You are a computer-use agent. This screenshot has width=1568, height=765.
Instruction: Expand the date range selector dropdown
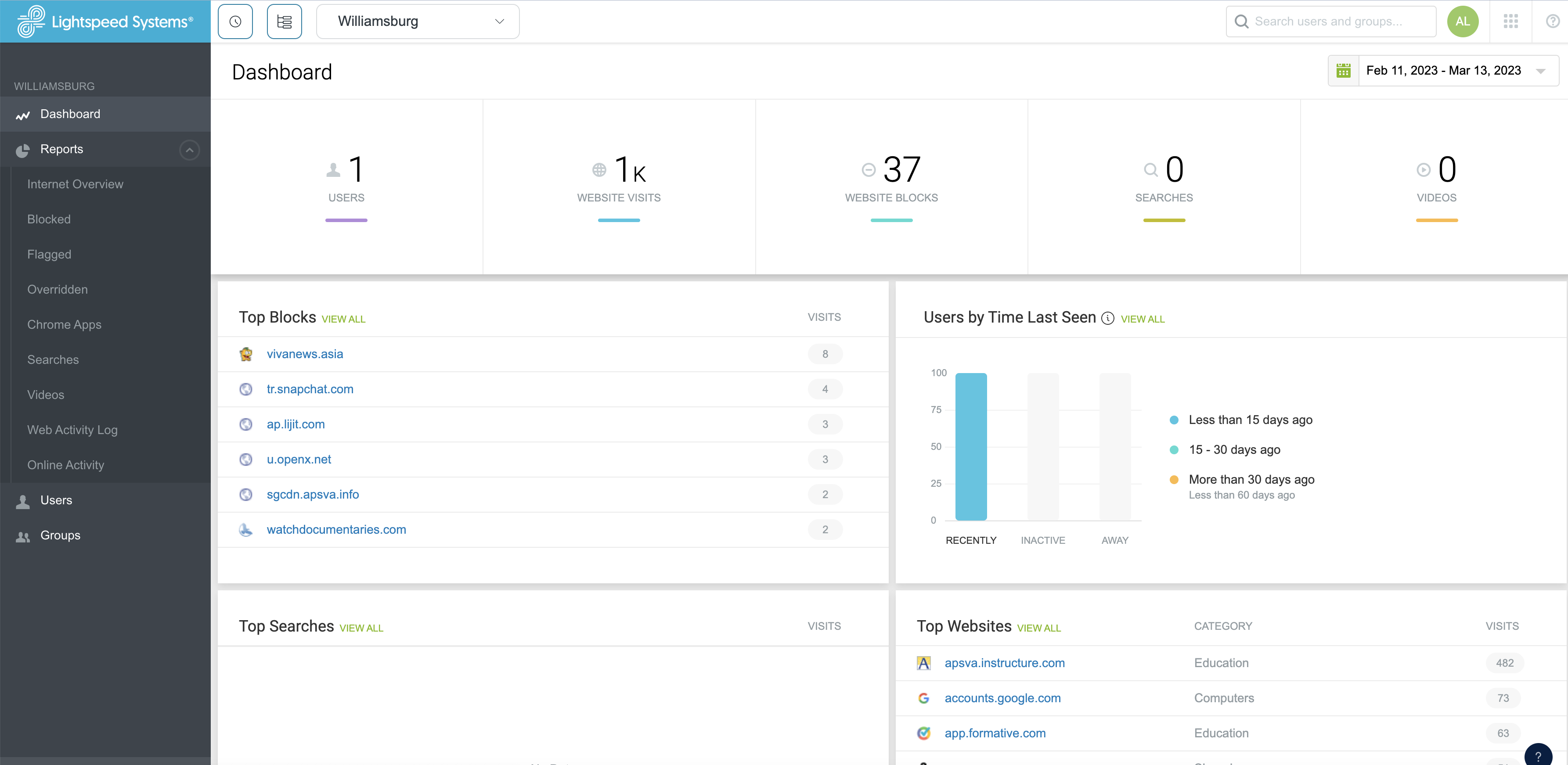tap(1541, 70)
